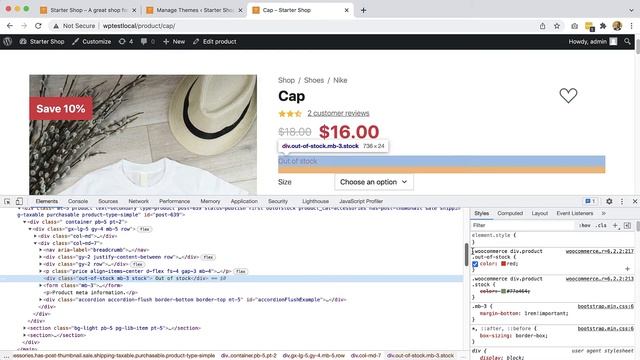640x360 pixels.
Task: Select the highlighted out-of-stock div row
Action: [231, 278]
